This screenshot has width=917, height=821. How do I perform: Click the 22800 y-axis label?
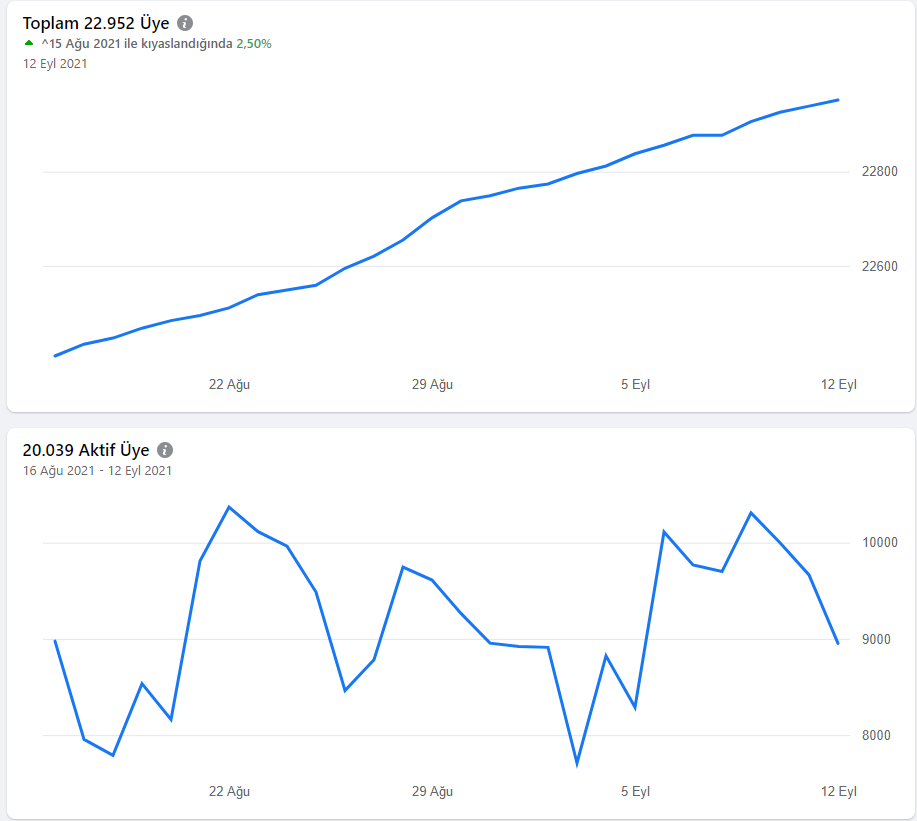(x=880, y=172)
